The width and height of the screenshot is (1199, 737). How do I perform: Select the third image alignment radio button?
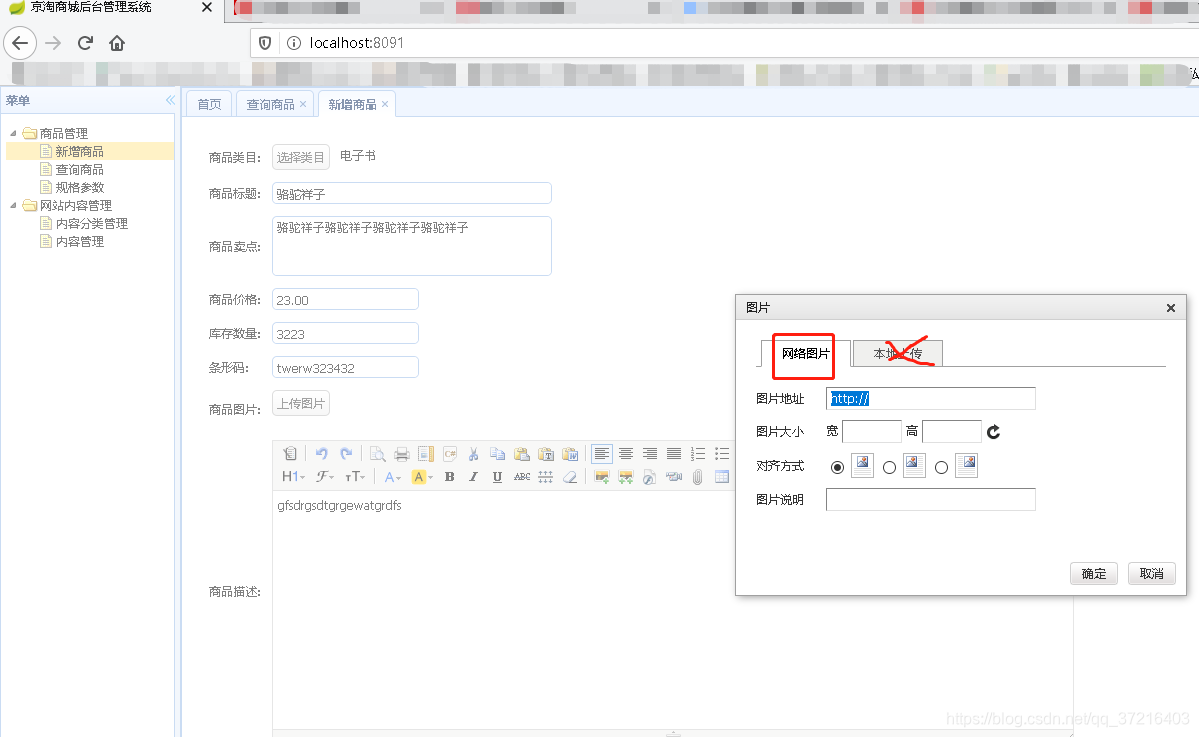point(942,466)
